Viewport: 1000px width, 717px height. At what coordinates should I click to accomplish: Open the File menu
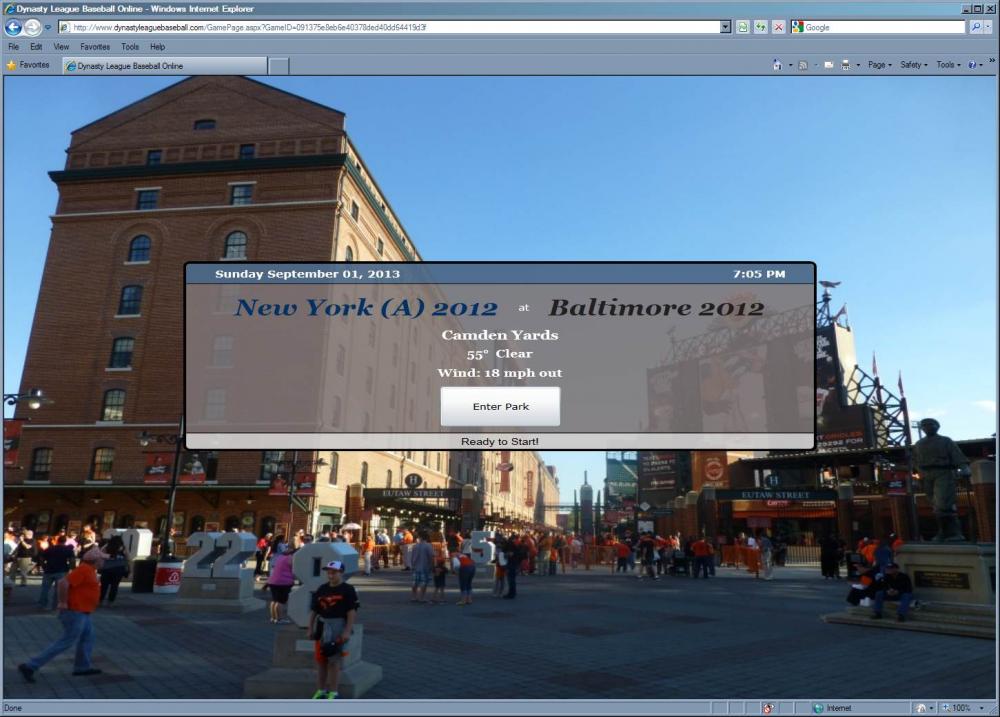pyautogui.click(x=13, y=47)
